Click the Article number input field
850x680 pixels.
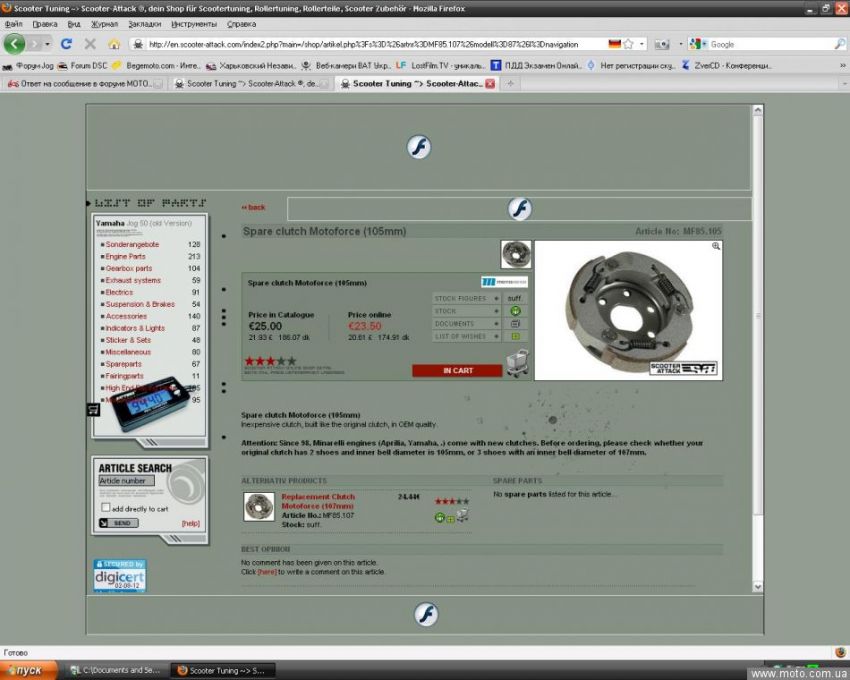coord(126,480)
